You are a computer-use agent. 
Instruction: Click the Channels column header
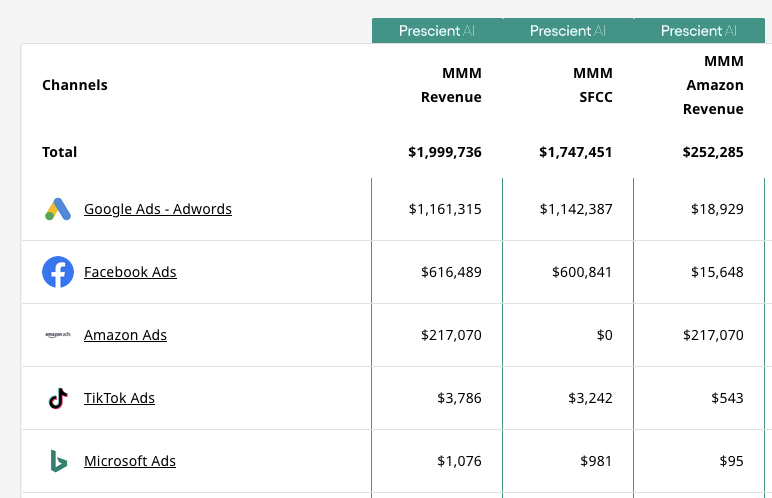click(75, 85)
